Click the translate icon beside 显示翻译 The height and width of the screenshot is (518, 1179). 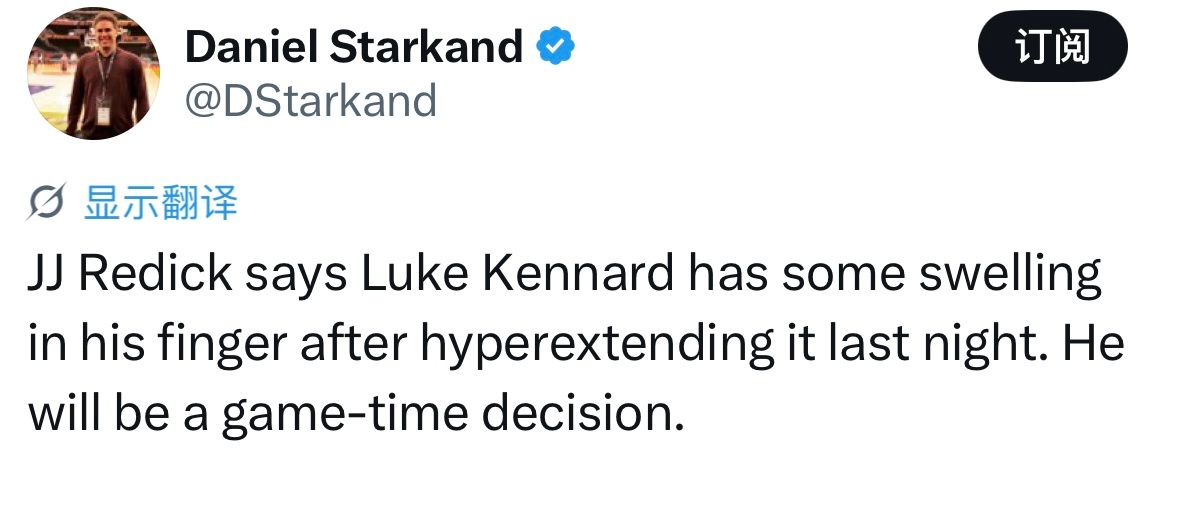coord(49,203)
